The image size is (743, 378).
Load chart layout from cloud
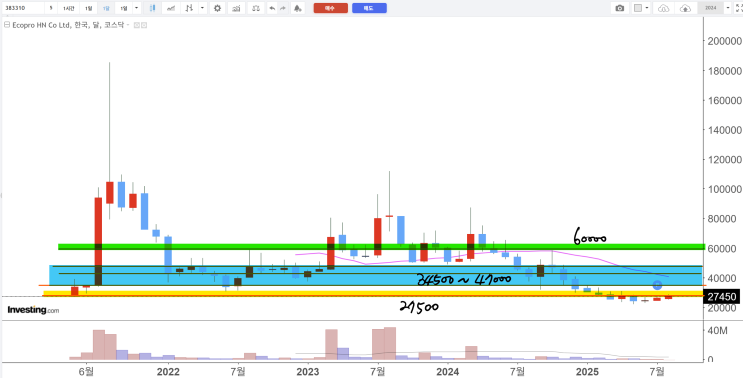click(x=664, y=8)
